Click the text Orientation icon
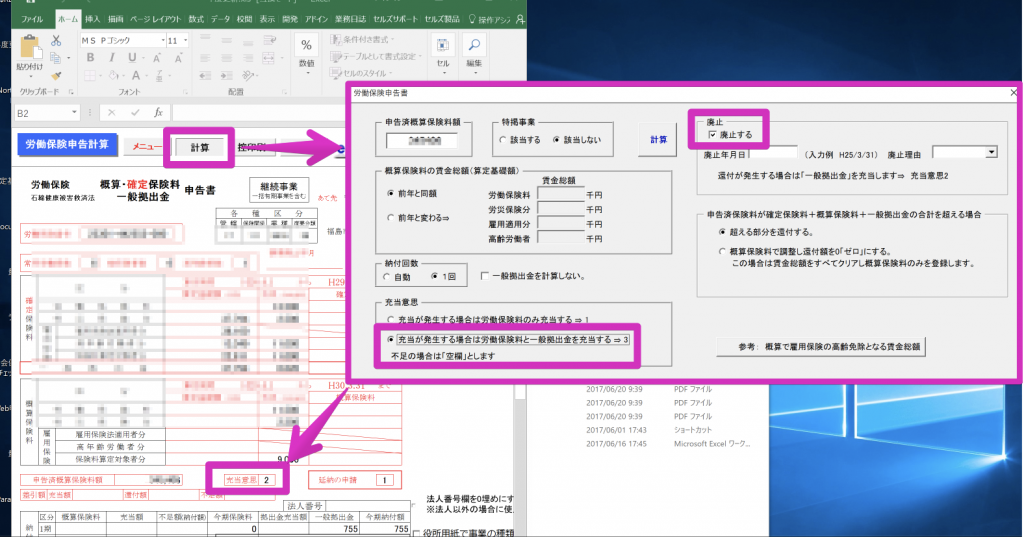This screenshot has width=1024, height=537. pyautogui.click(x=248, y=76)
